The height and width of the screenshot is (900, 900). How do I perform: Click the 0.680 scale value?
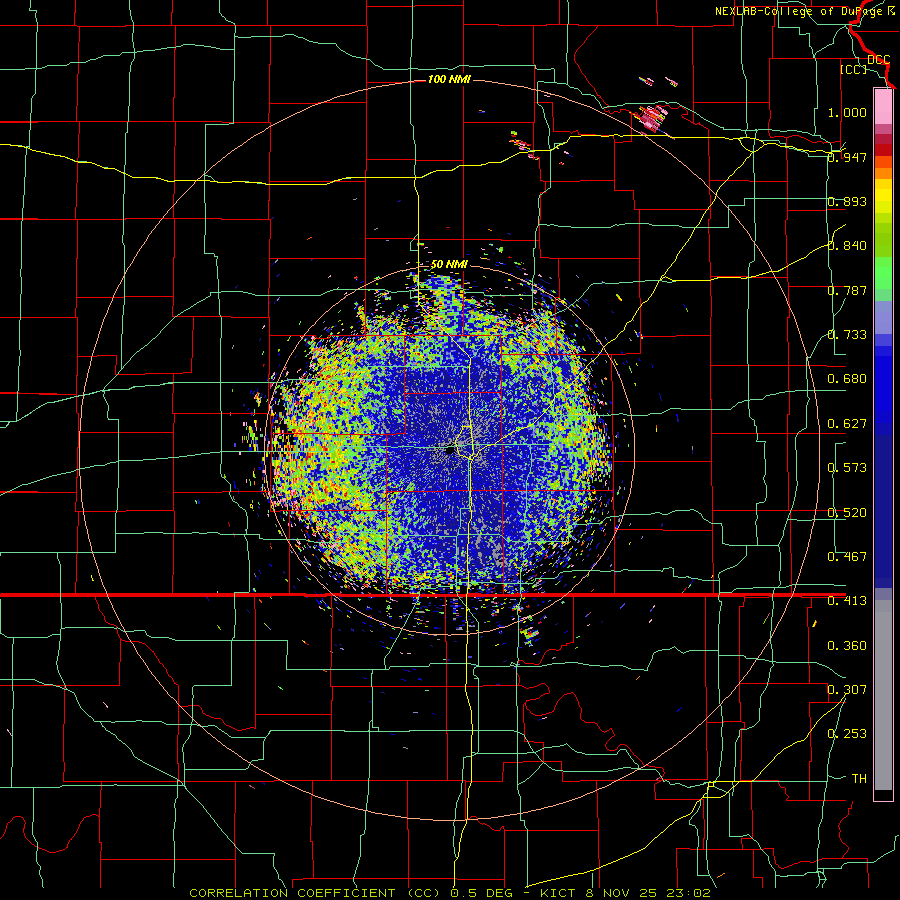847,379
